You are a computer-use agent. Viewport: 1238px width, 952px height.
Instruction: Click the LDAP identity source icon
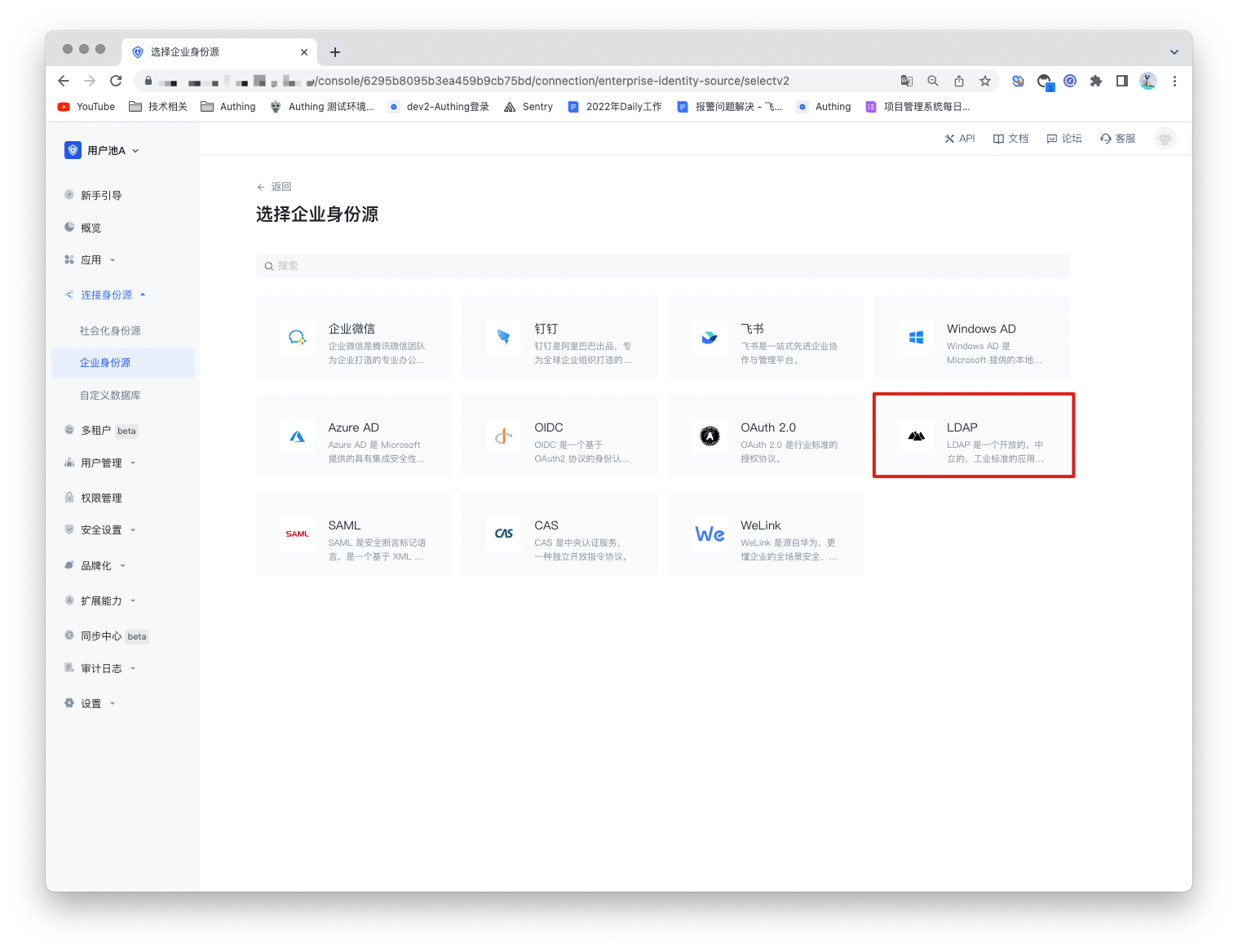(x=916, y=436)
